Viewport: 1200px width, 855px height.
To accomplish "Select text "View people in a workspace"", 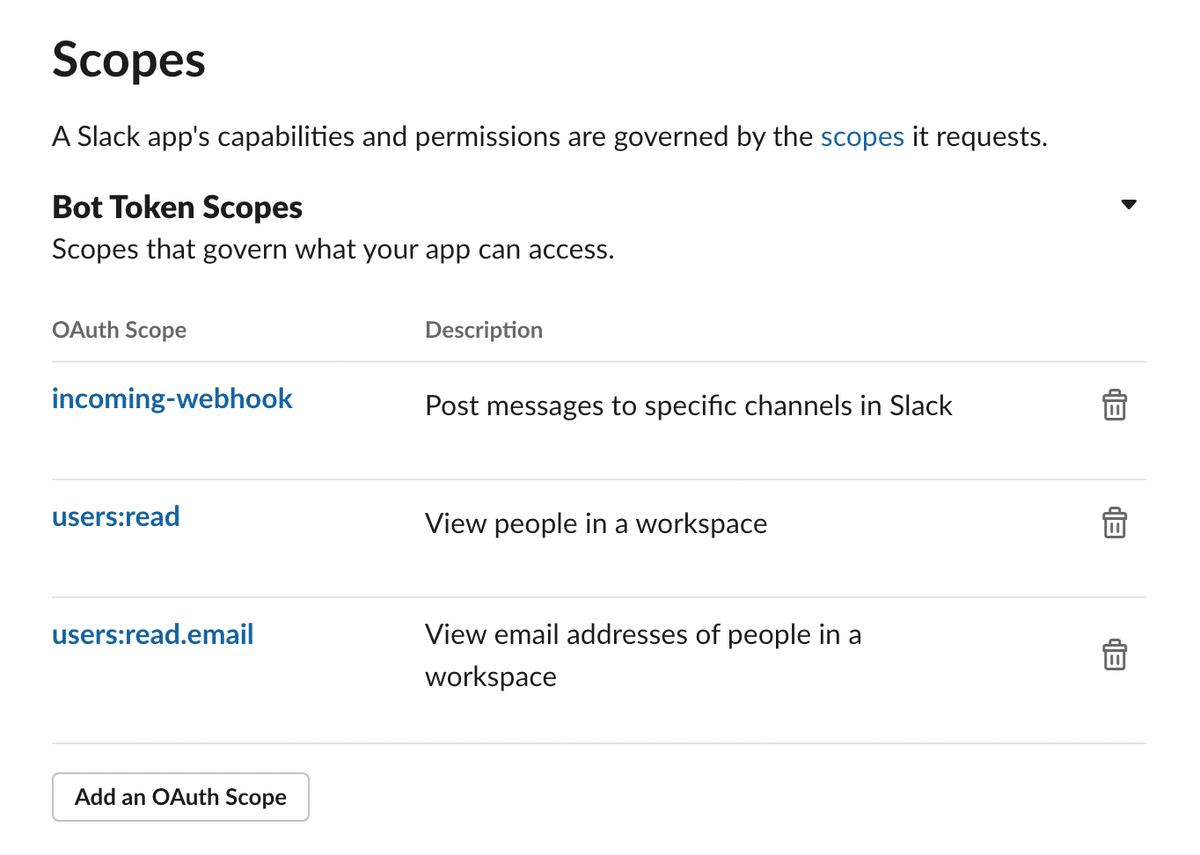I will [596, 523].
